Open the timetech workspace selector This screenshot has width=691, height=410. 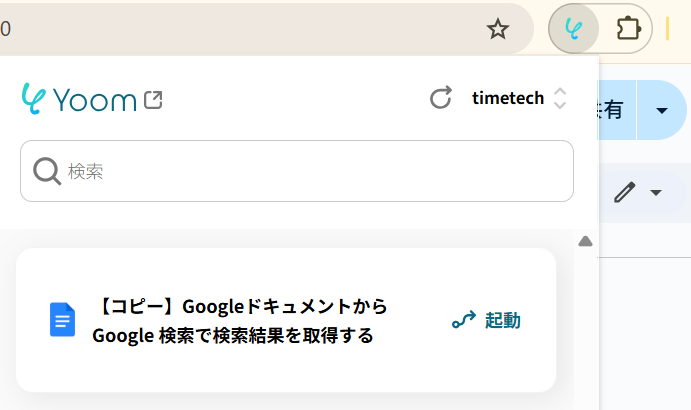point(508,98)
